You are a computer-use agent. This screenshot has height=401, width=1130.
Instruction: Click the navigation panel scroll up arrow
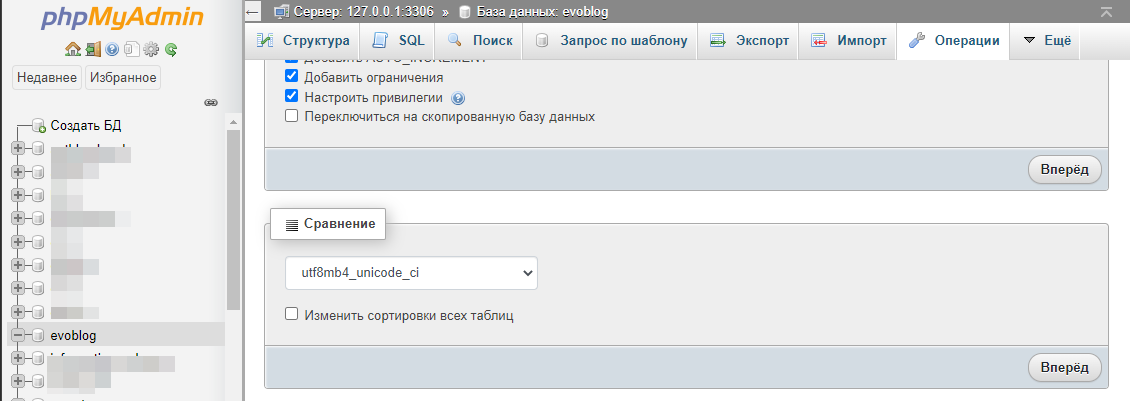233,120
